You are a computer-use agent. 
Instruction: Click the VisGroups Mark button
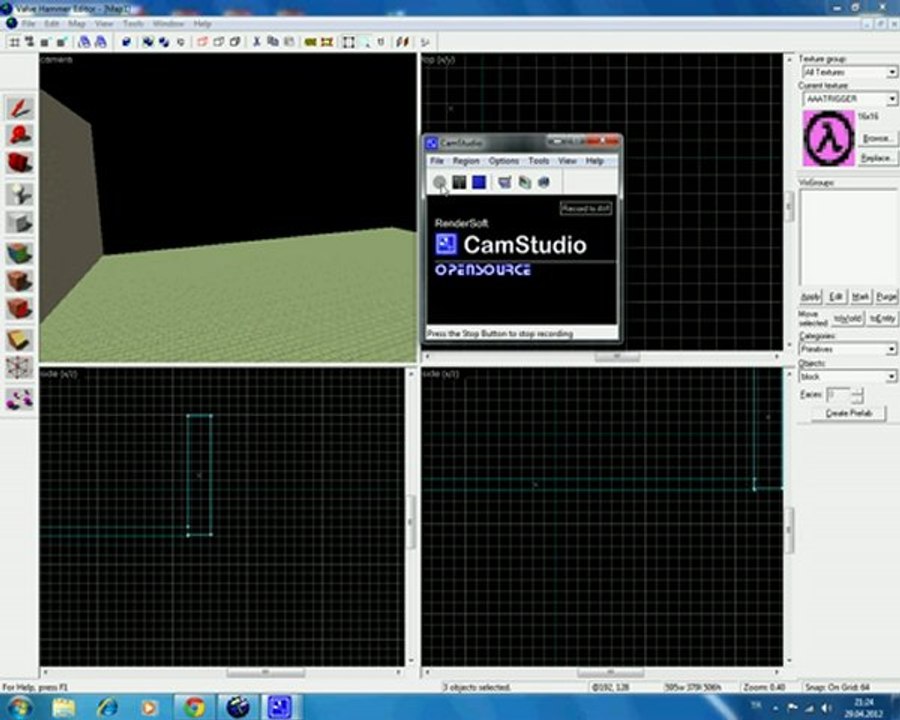coord(860,296)
